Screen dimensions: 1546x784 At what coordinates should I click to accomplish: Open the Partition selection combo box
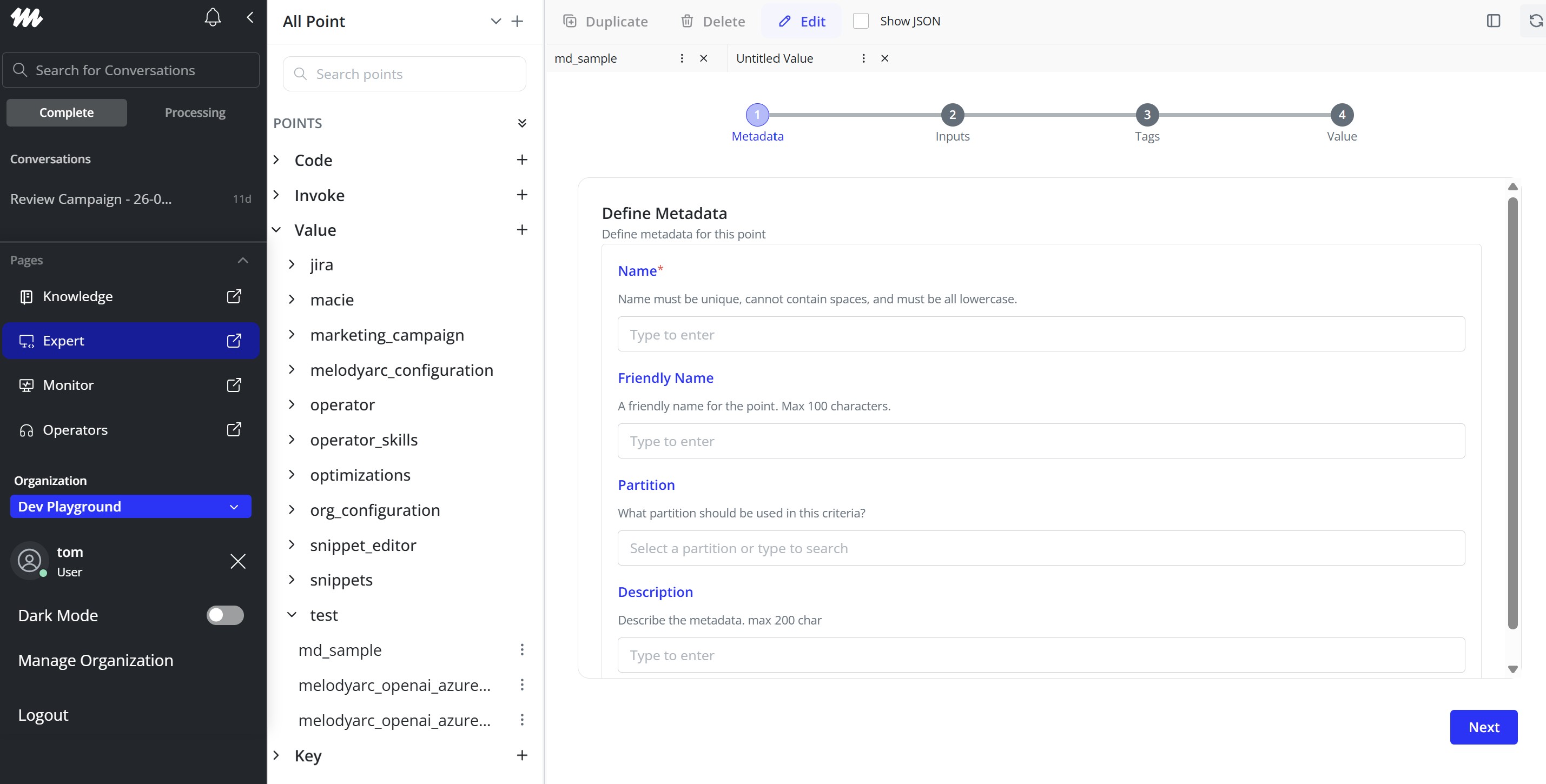1041,548
